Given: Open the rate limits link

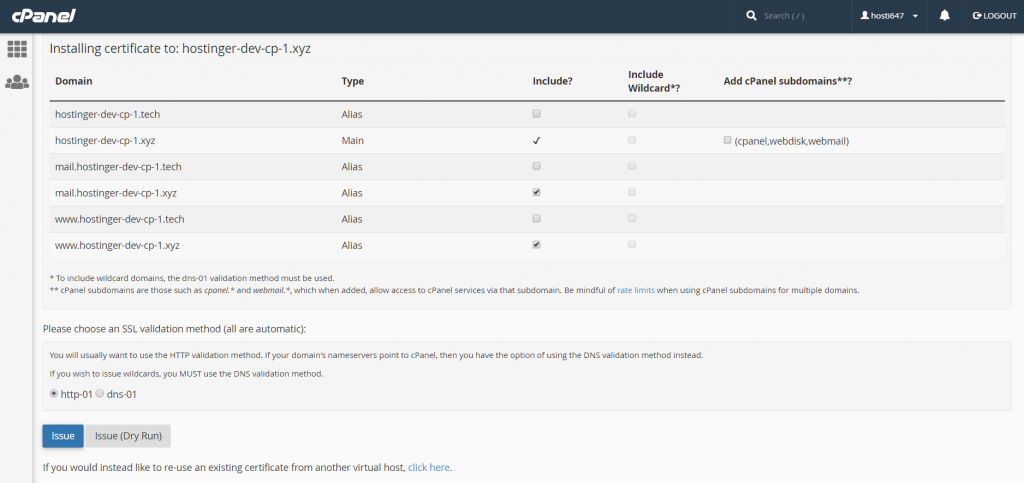Looking at the screenshot, I should click(x=636, y=290).
